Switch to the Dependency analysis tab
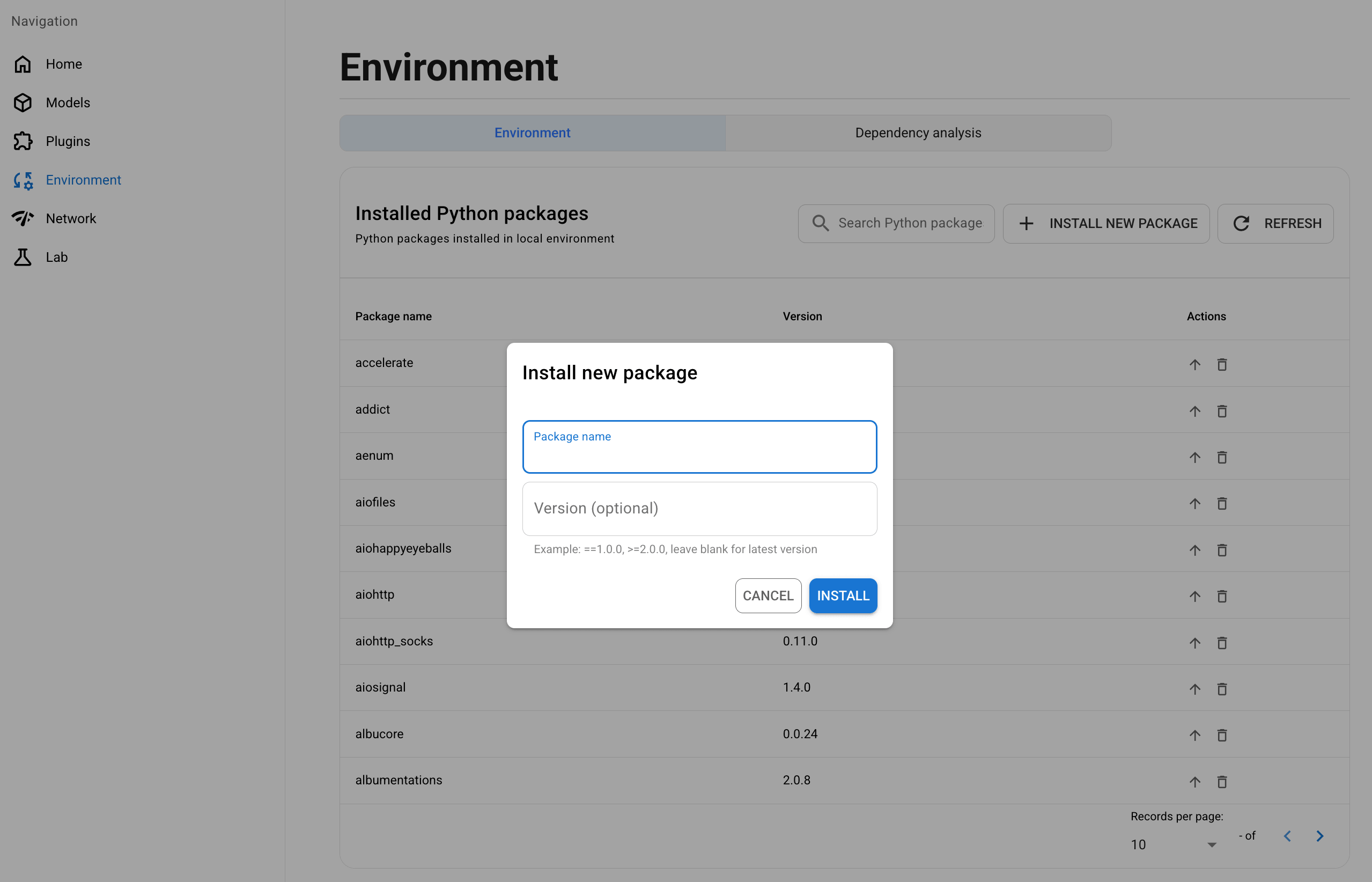 (x=918, y=133)
